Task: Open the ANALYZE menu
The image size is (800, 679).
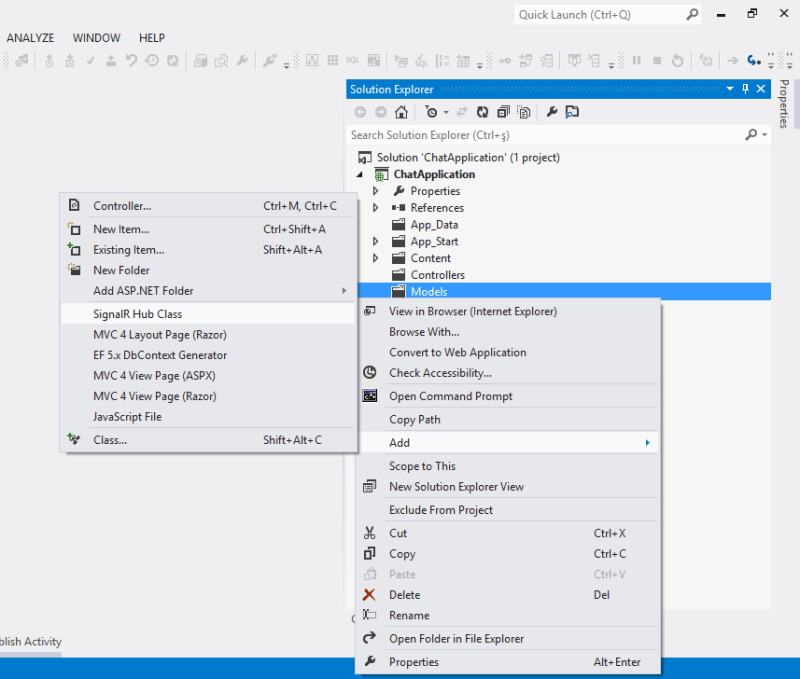Action: click(30, 37)
